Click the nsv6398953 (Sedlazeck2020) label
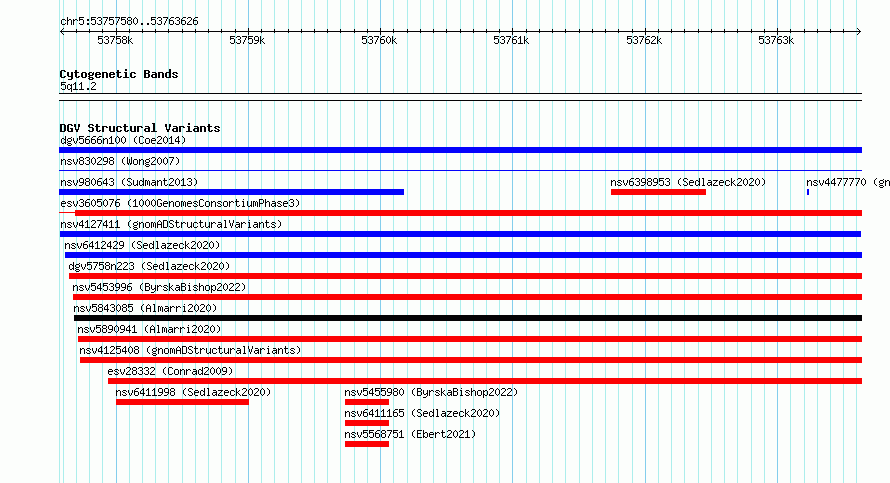This screenshot has height=483, width=890. (688, 182)
